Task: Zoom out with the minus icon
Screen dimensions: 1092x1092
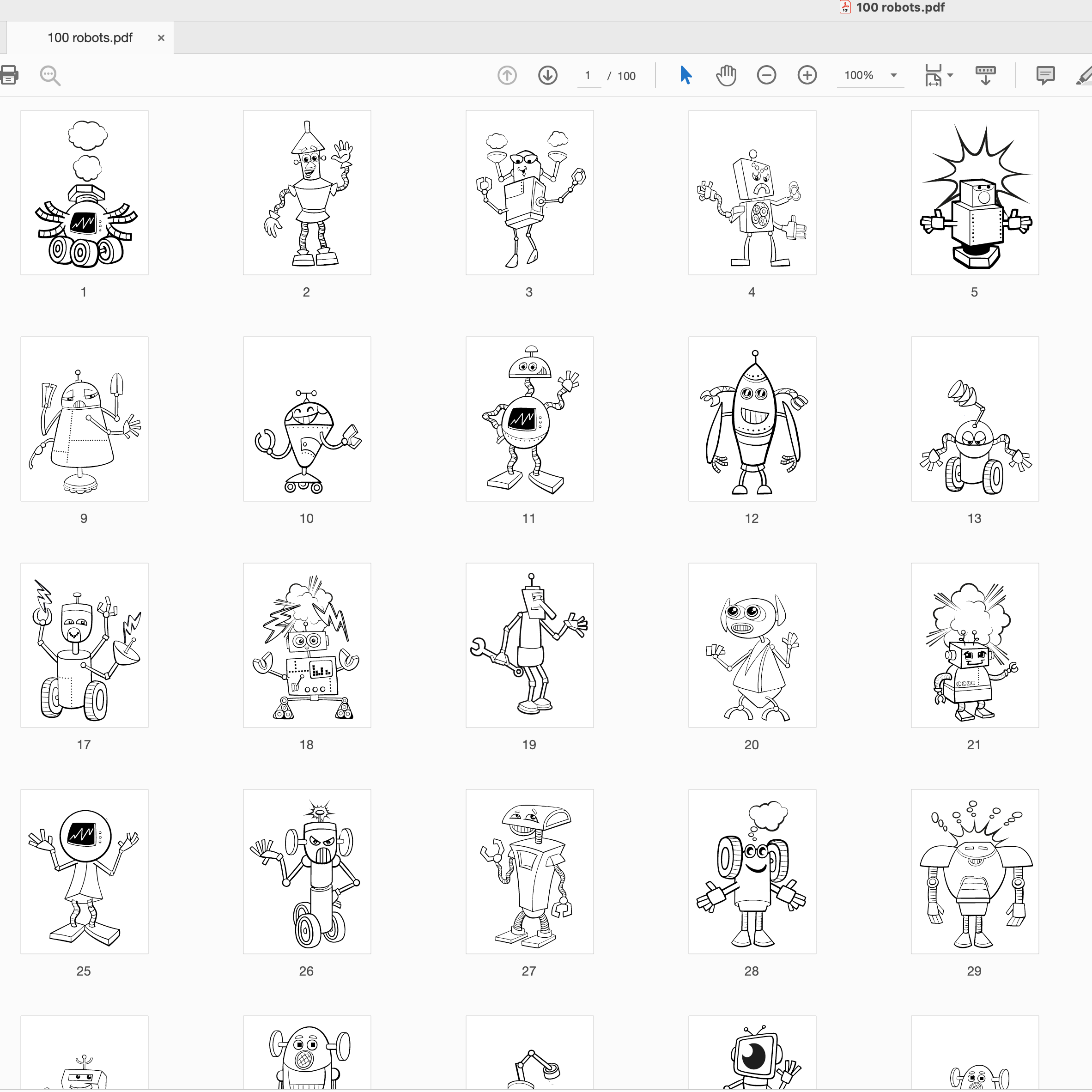Action: click(766, 75)
